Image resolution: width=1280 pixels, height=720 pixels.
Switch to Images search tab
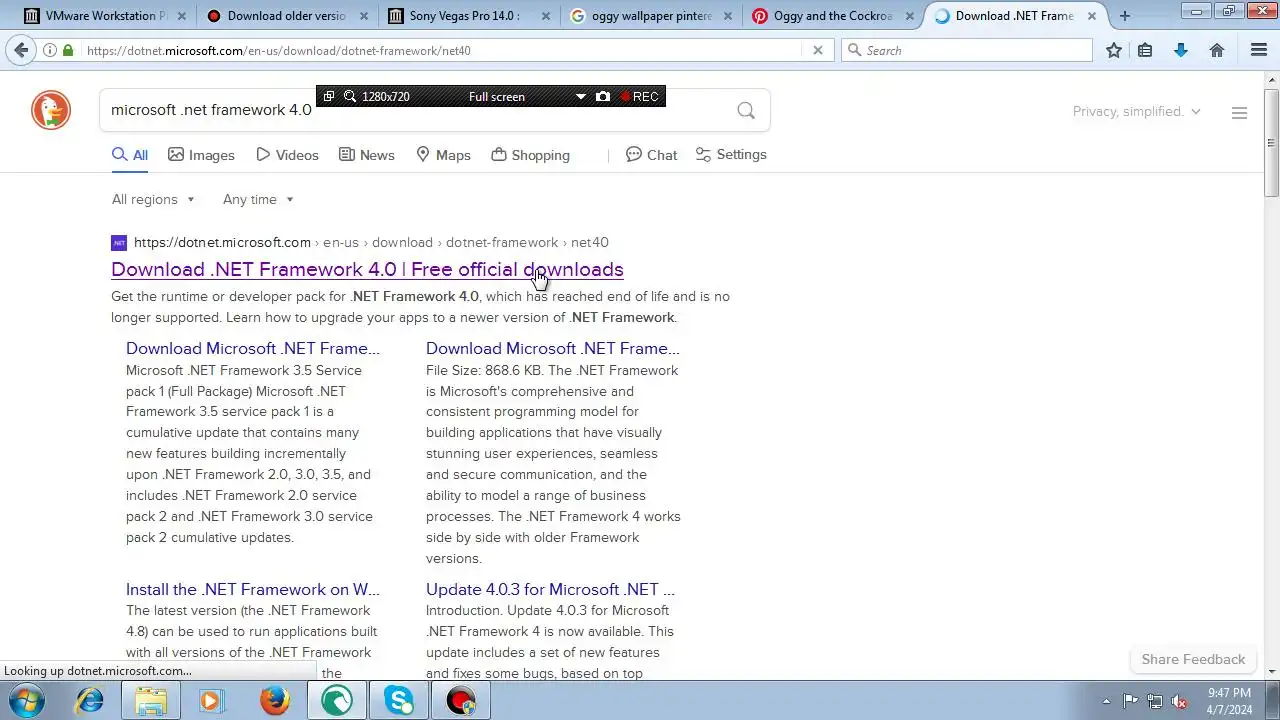click(201, 155)
